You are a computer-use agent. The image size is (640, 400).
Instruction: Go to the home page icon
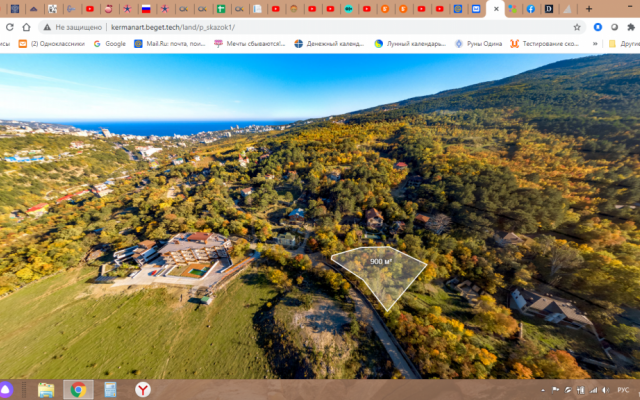(27, 27)
